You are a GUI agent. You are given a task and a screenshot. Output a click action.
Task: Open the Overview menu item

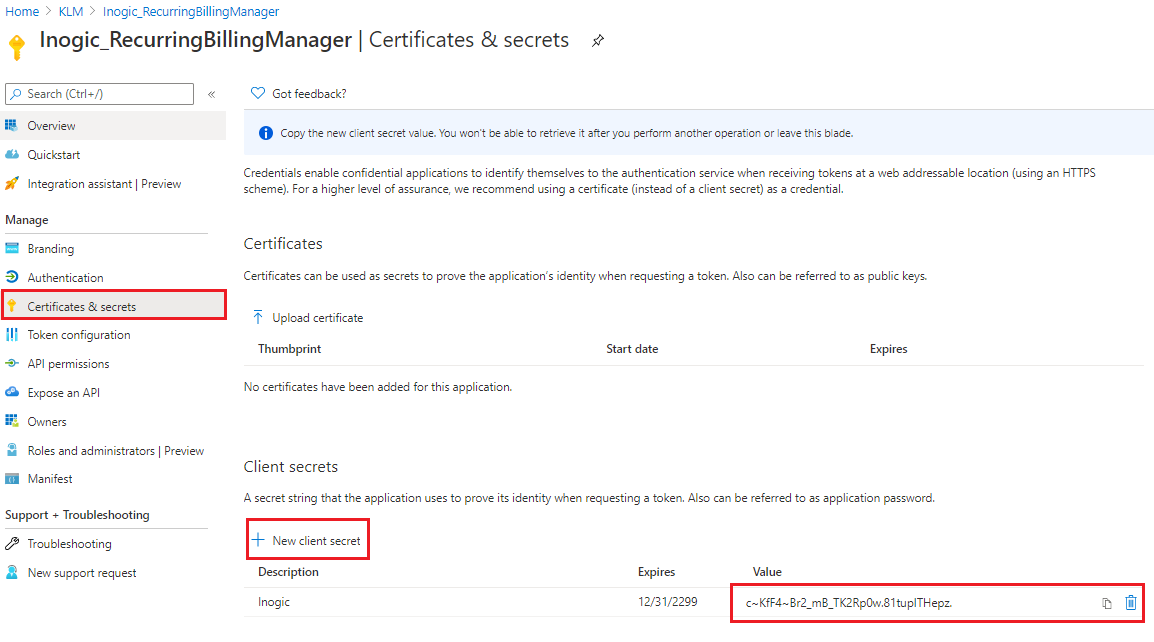click(51, 126)
